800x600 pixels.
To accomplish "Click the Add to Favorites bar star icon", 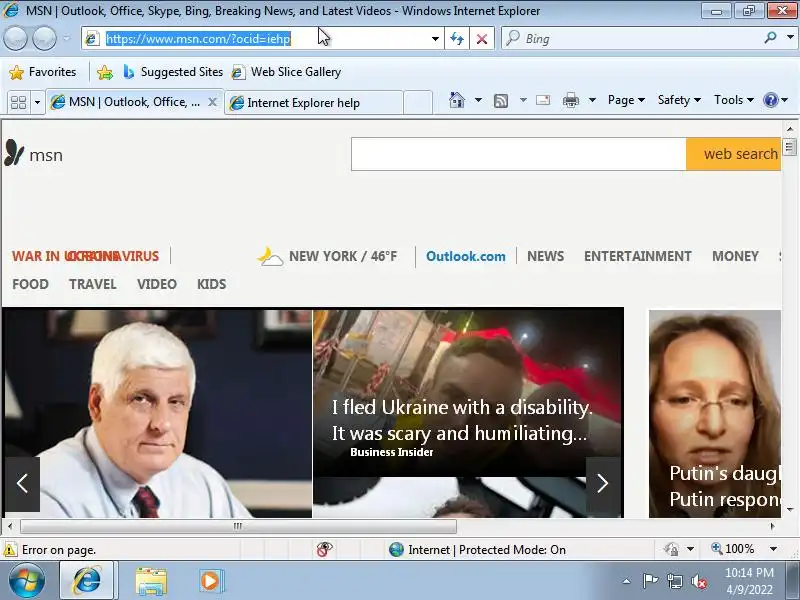I will [x=105, y=72].
